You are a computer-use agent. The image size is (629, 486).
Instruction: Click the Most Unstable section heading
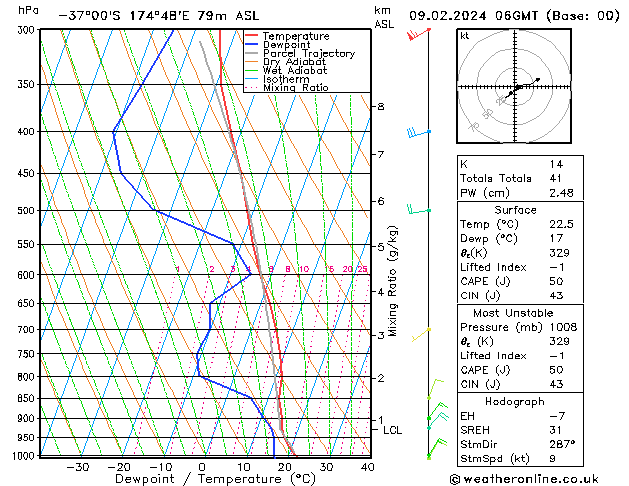[513, 313]
